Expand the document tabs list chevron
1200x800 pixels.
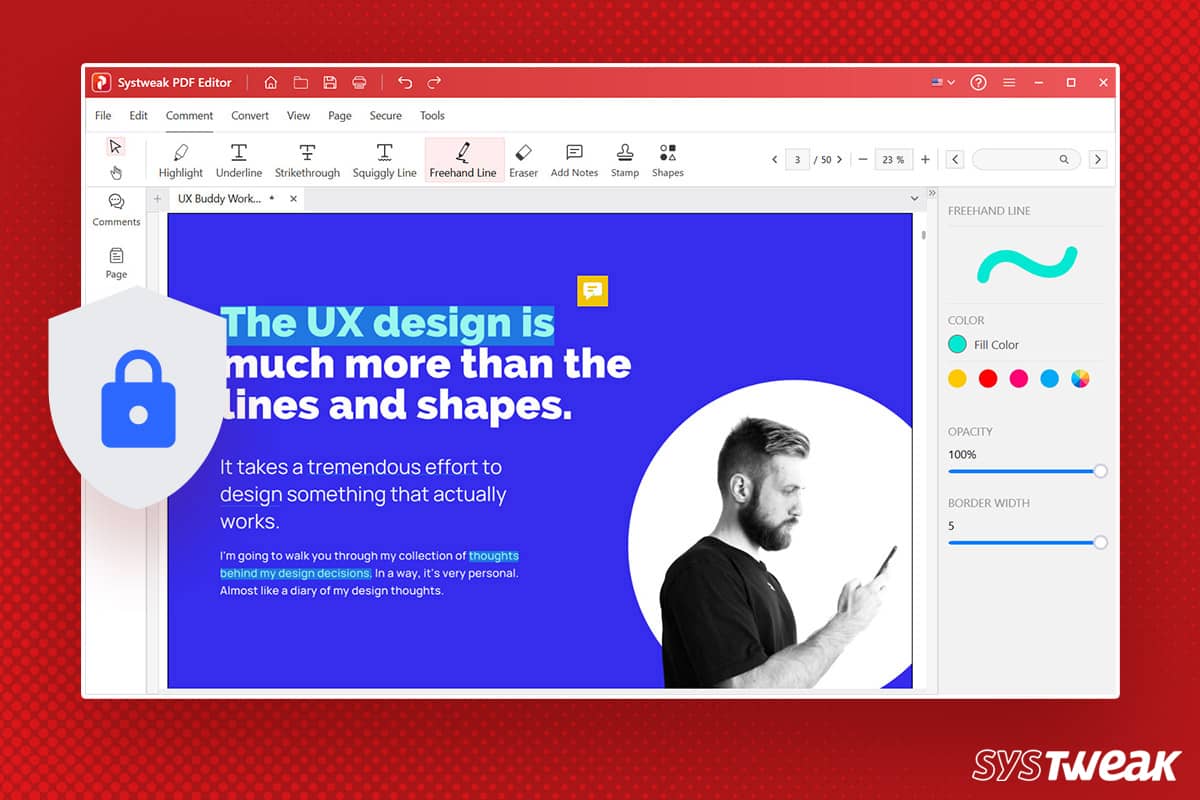(914, 199)
